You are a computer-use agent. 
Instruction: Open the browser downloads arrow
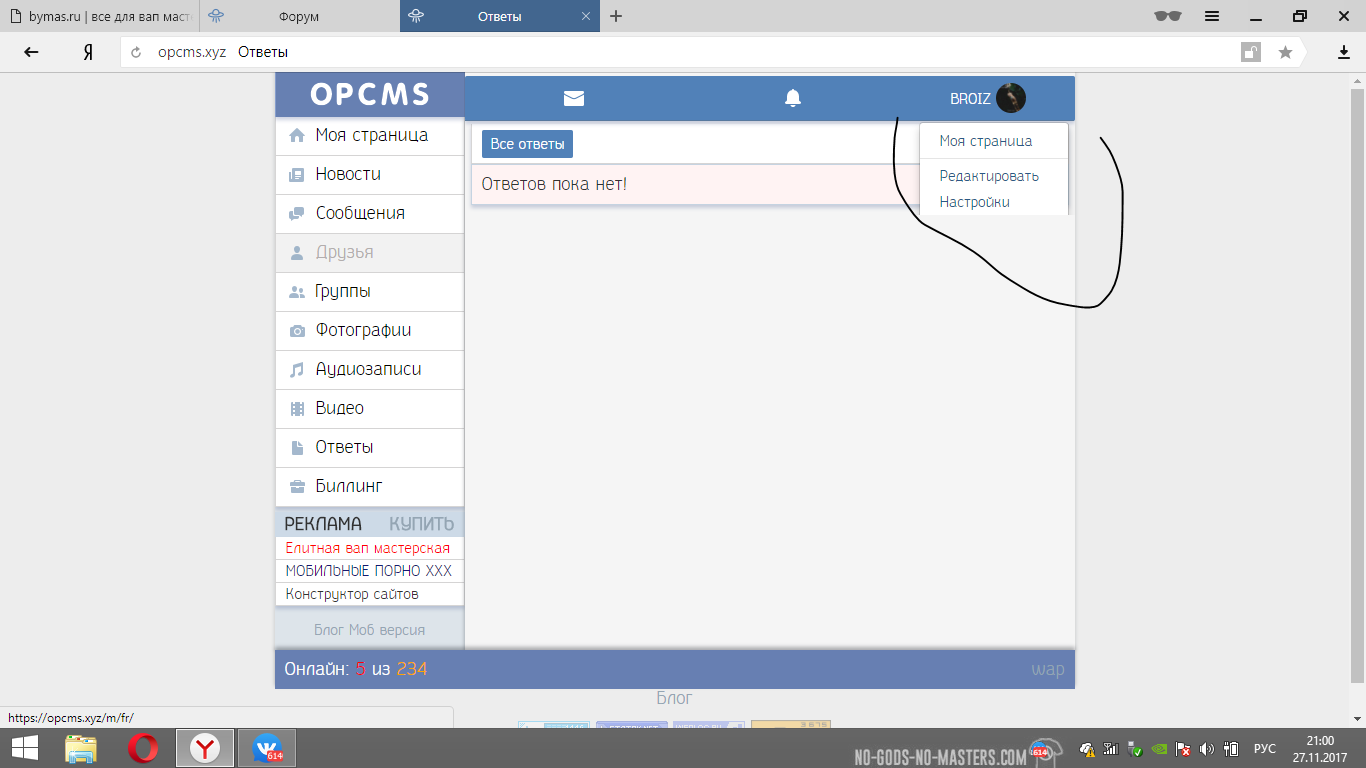pyautogui.click(x=1344, y=52)
